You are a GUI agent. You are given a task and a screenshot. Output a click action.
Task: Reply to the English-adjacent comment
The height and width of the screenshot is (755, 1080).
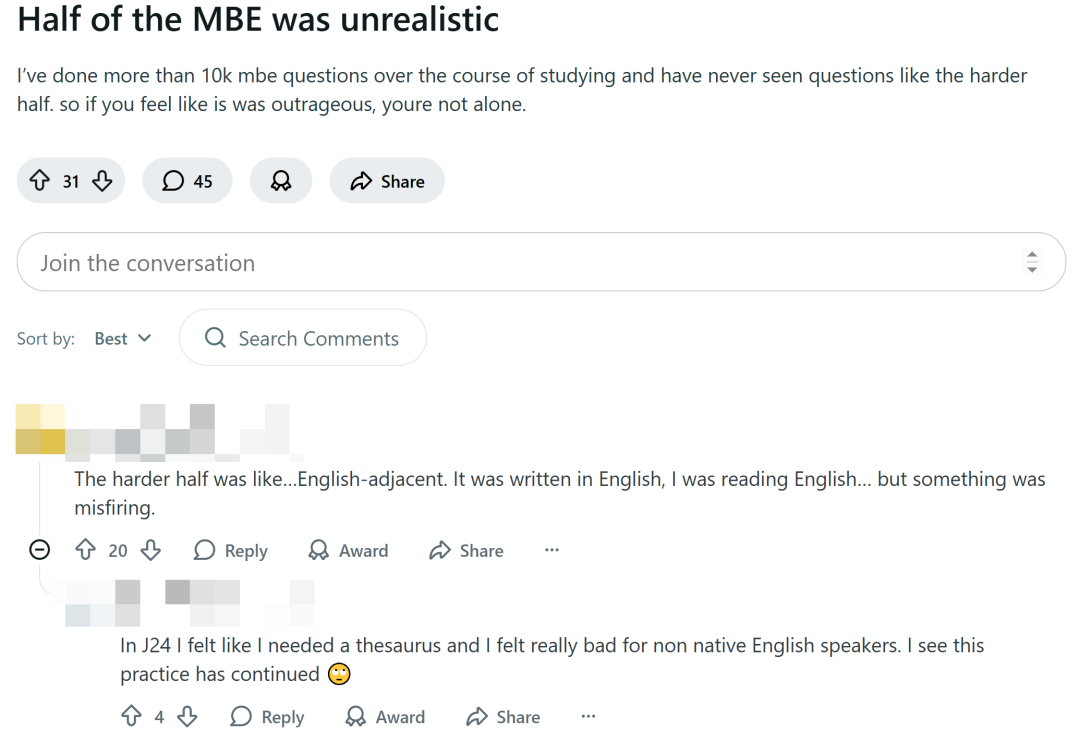pos(231,551)
